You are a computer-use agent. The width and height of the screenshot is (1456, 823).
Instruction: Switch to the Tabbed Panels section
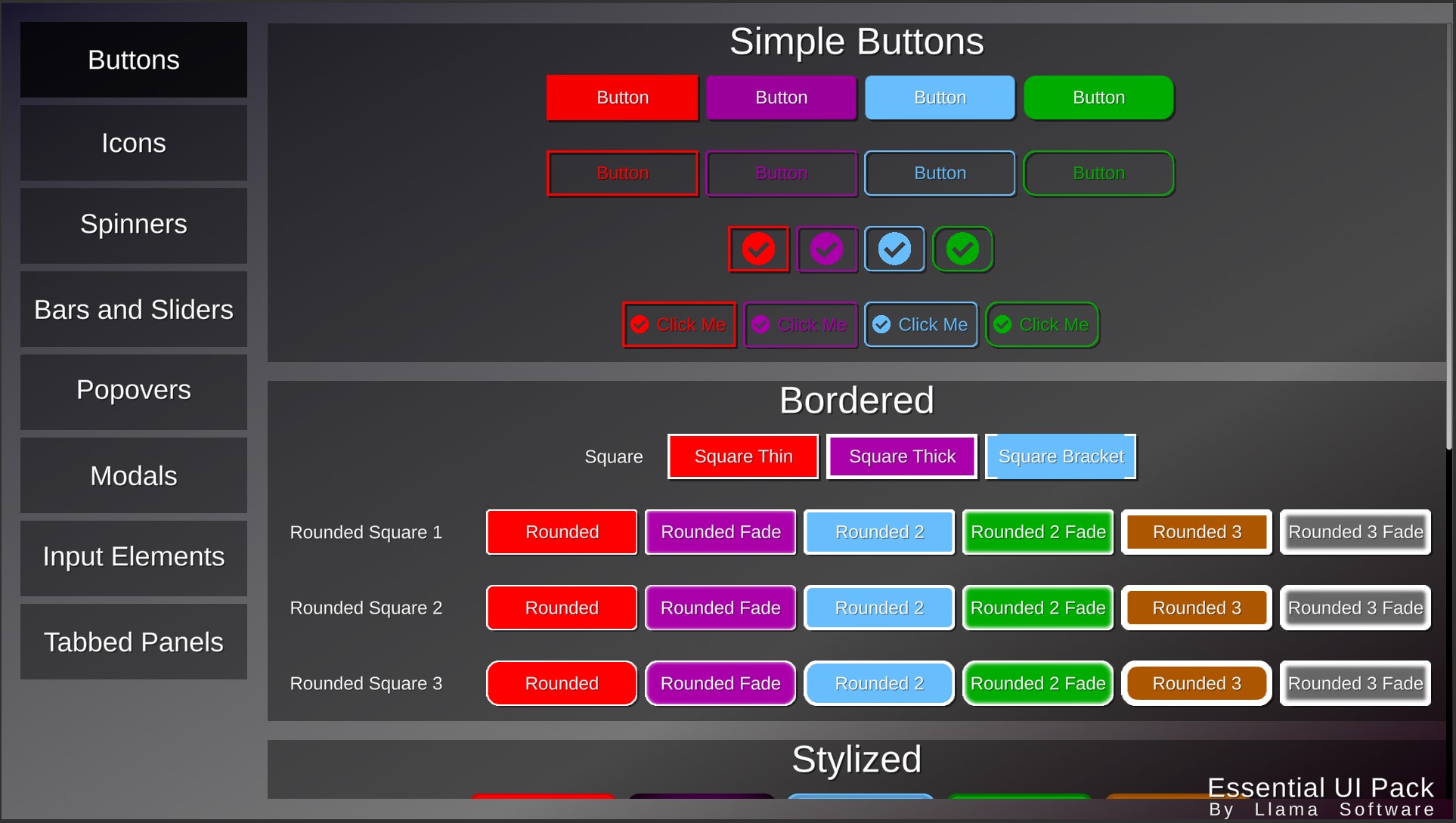pyautogui.click(x=133, y=641)
